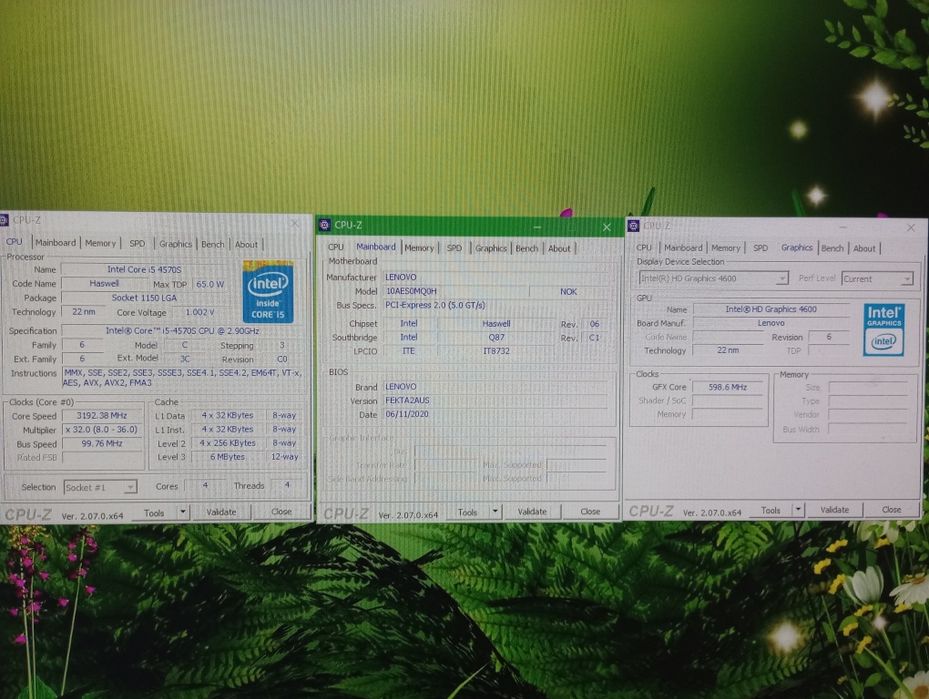Click BIOS Version value FEKTA2AUS
The width and height of the screenshot is (929, 699).
click(496, 400)
